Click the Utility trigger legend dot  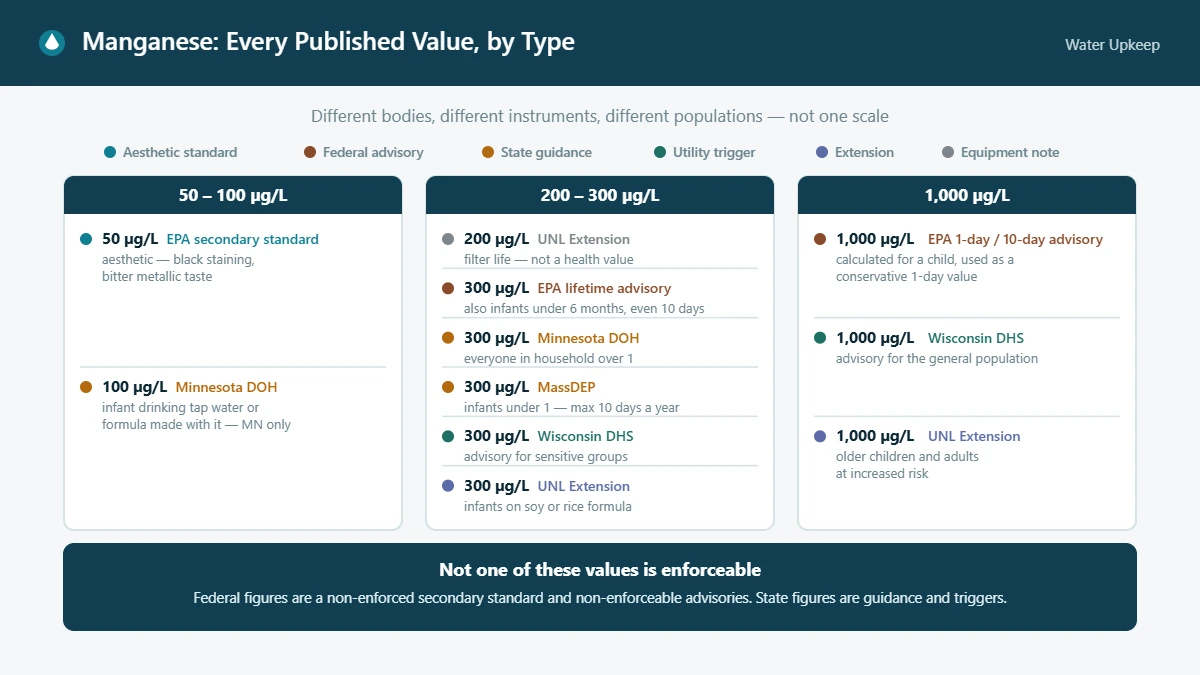point(660,153)
